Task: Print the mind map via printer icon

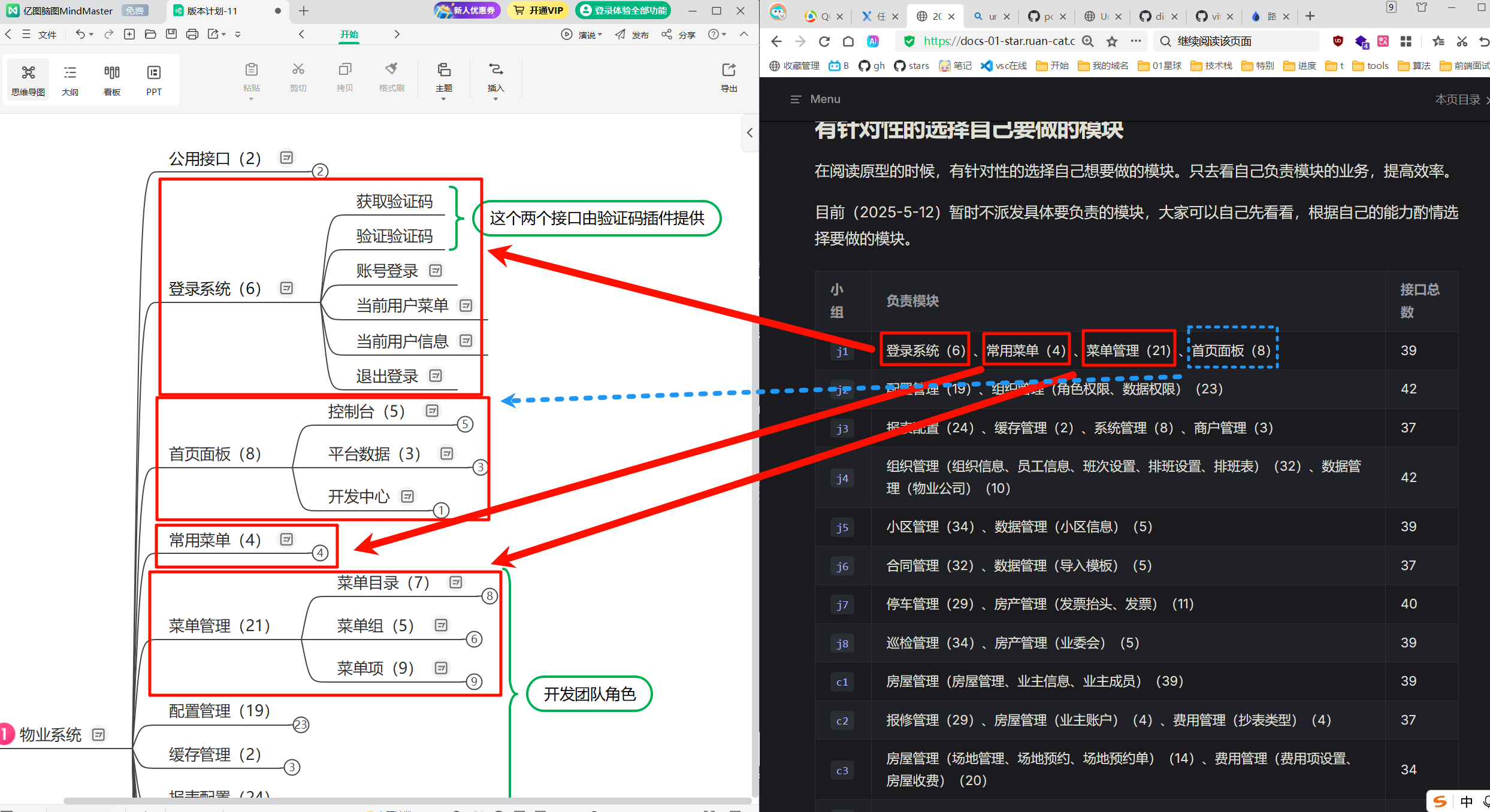Action: pyautogui.click(x=192, y=34)
